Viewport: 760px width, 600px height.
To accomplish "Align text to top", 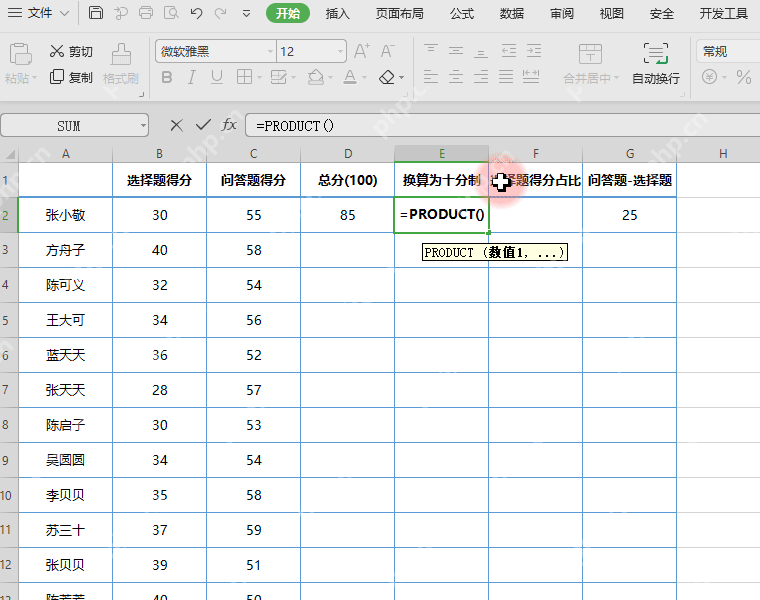I will tap(431, 50).
